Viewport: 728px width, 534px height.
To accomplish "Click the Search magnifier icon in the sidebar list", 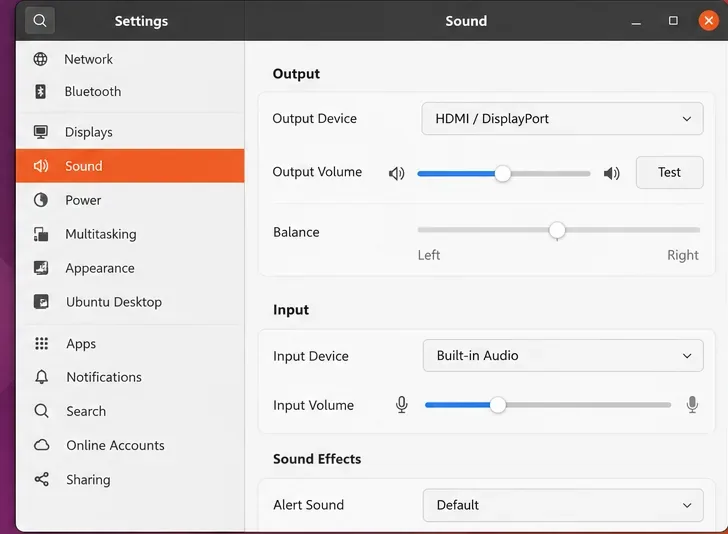I will (41, 411).
